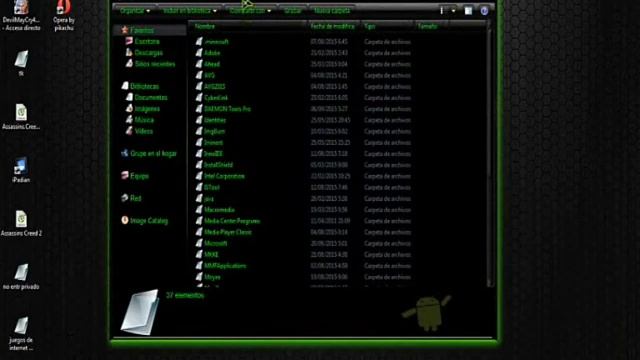Click the large folder icon in details pane
Screen dimensions: 640x360
click(140, 312)
